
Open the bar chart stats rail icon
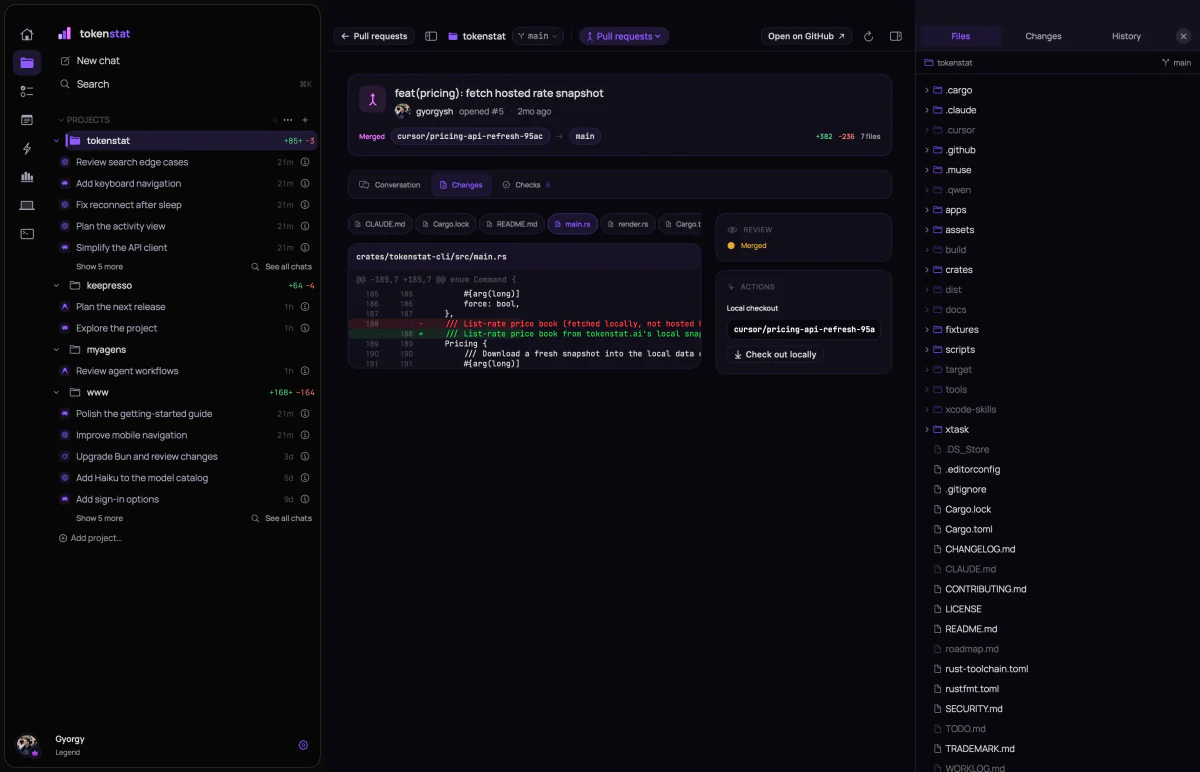(27, 177)
